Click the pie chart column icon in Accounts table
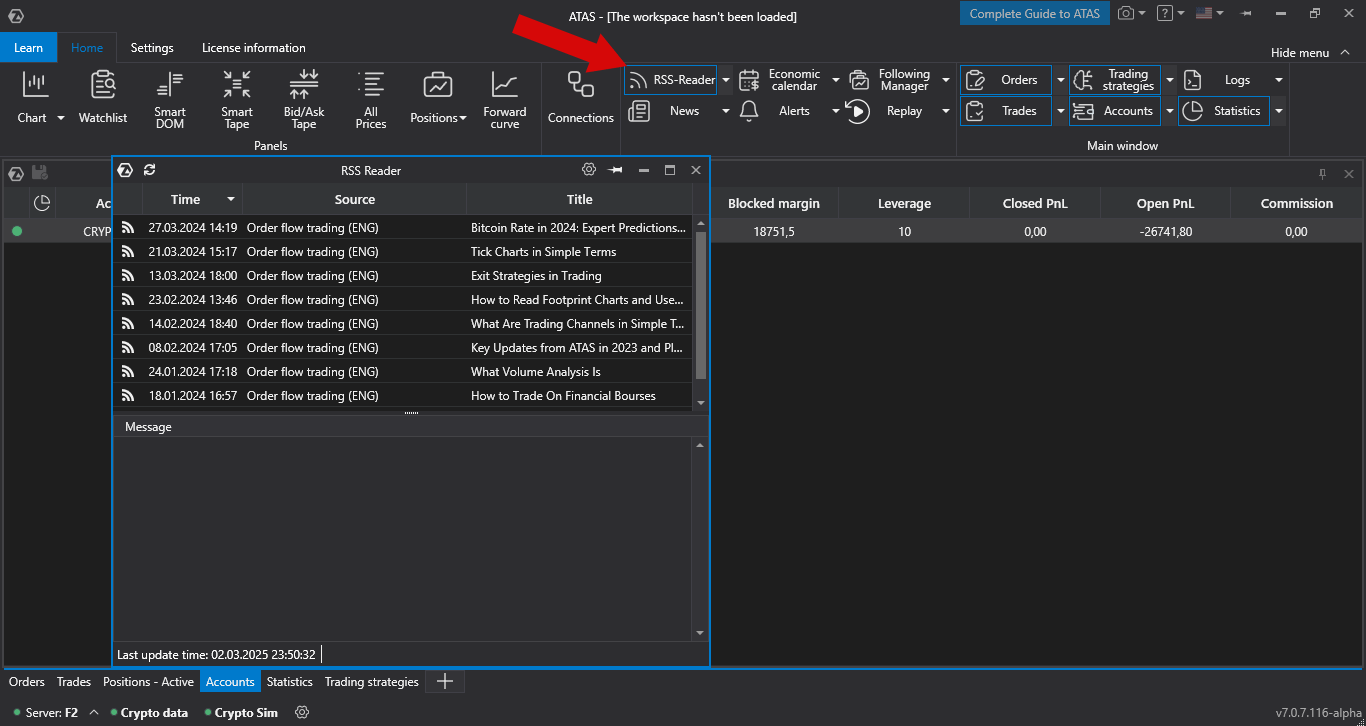This screenshot has width=1366, height=726. pos(42,203)
